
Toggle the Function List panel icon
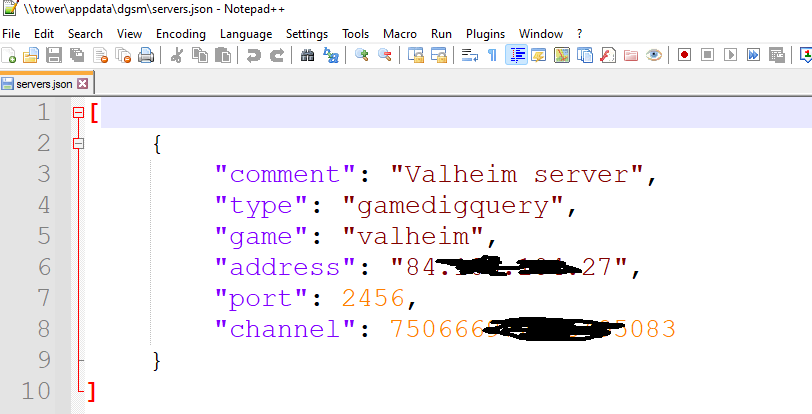[x=608, y=54]
